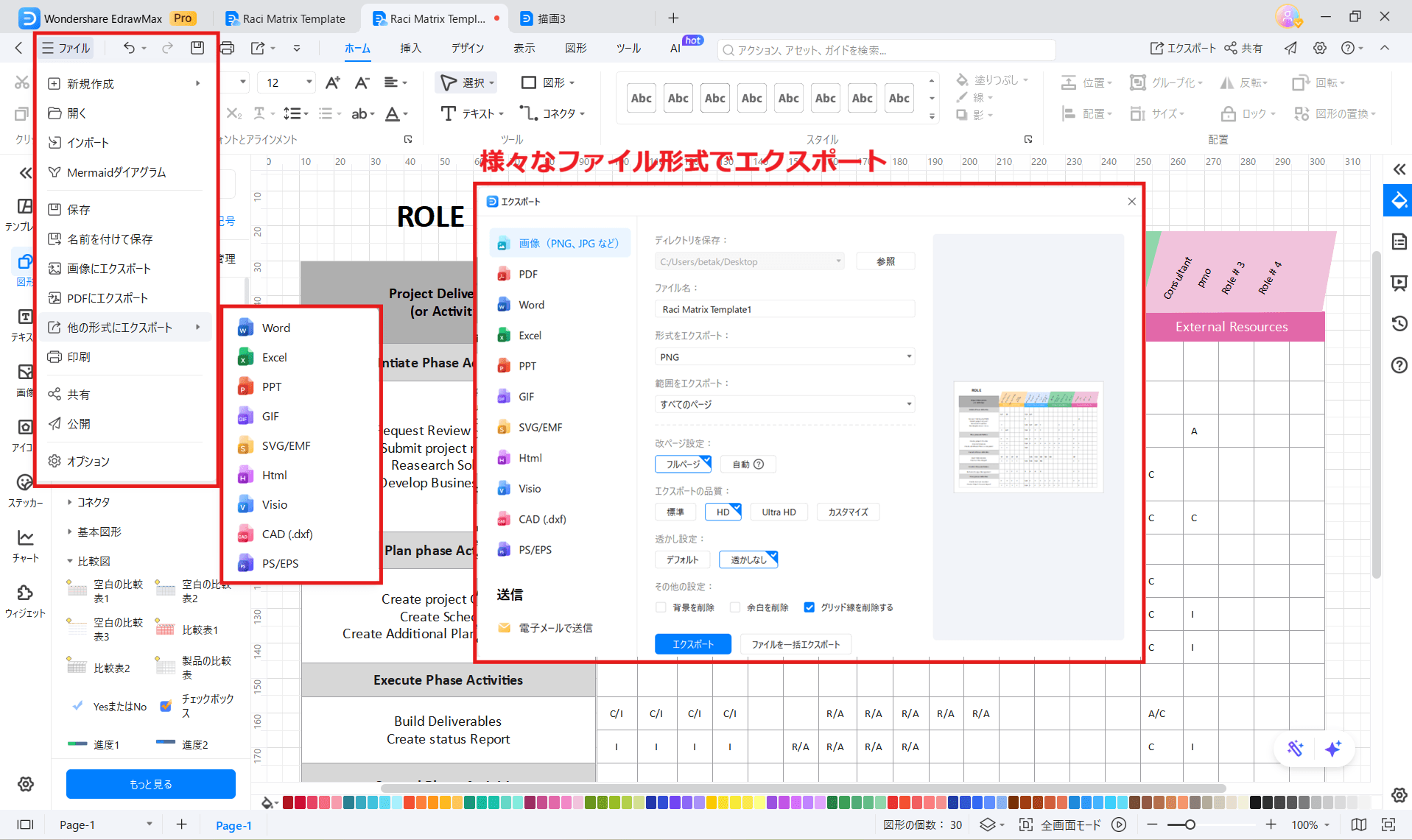Select Ultra HD export quality
1412x840 pixels.
[x=779, y=512]
